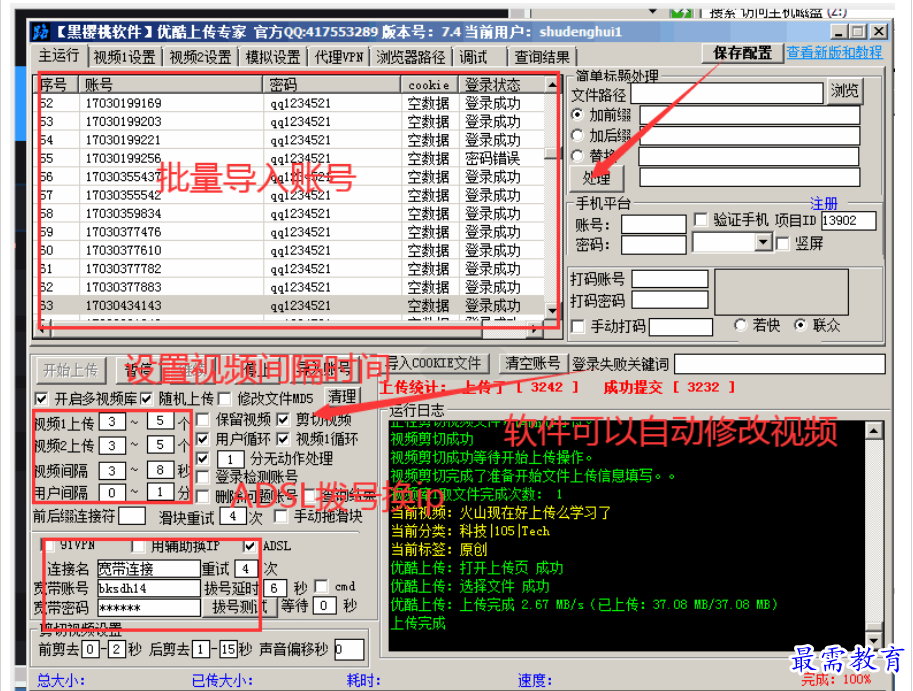Select account row 17030434143
Screen dimensions: 913x691
(290, 306)
